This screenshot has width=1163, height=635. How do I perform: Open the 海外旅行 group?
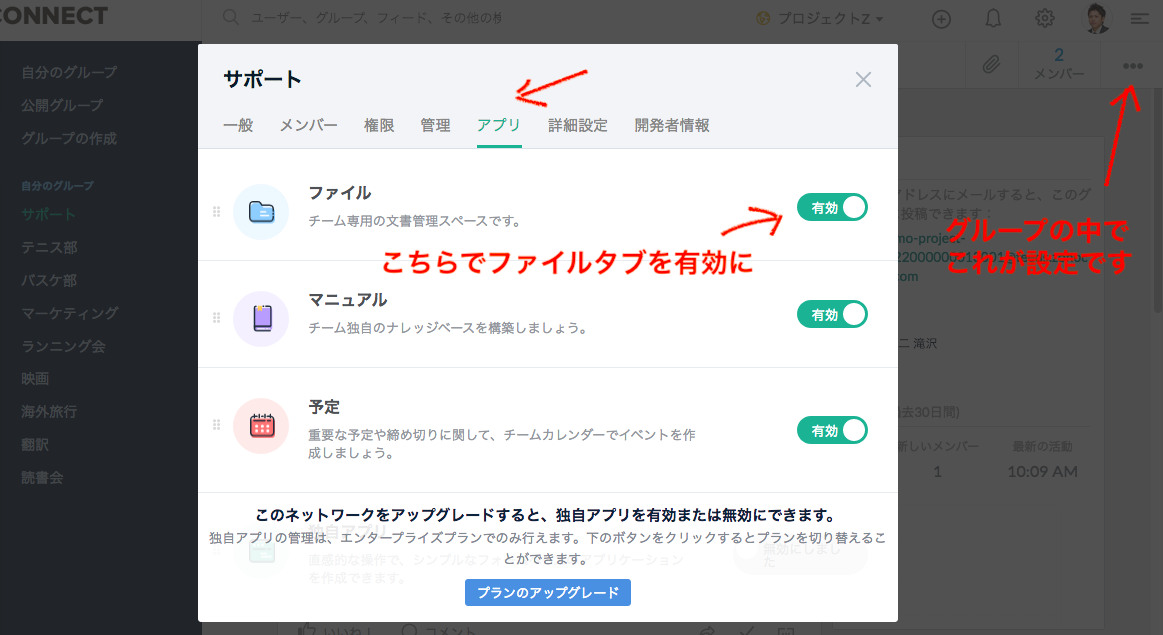pyautogui.click(x=49, y=411)
